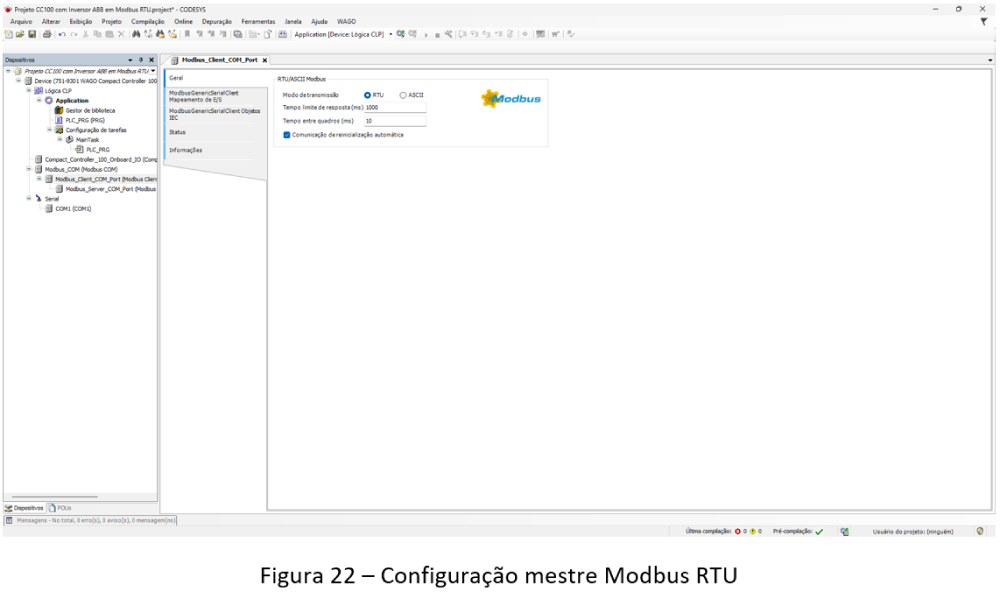Click the Print toolbar icon
Viewport: 1000px width, 603px height.
46,34
